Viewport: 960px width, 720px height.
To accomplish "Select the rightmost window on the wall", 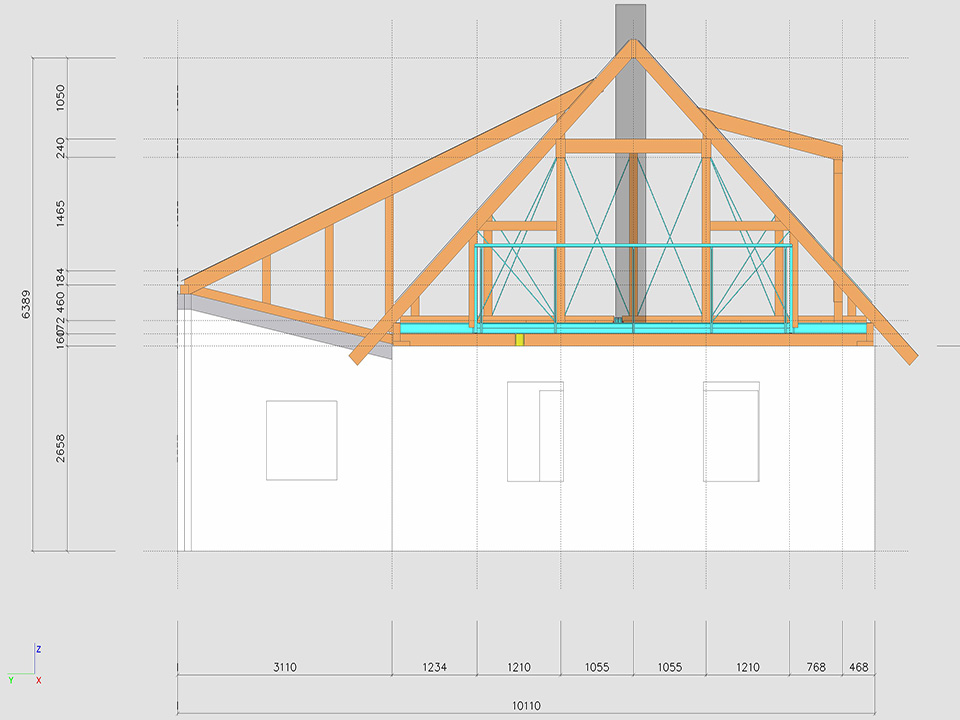I will click(731, 432).
